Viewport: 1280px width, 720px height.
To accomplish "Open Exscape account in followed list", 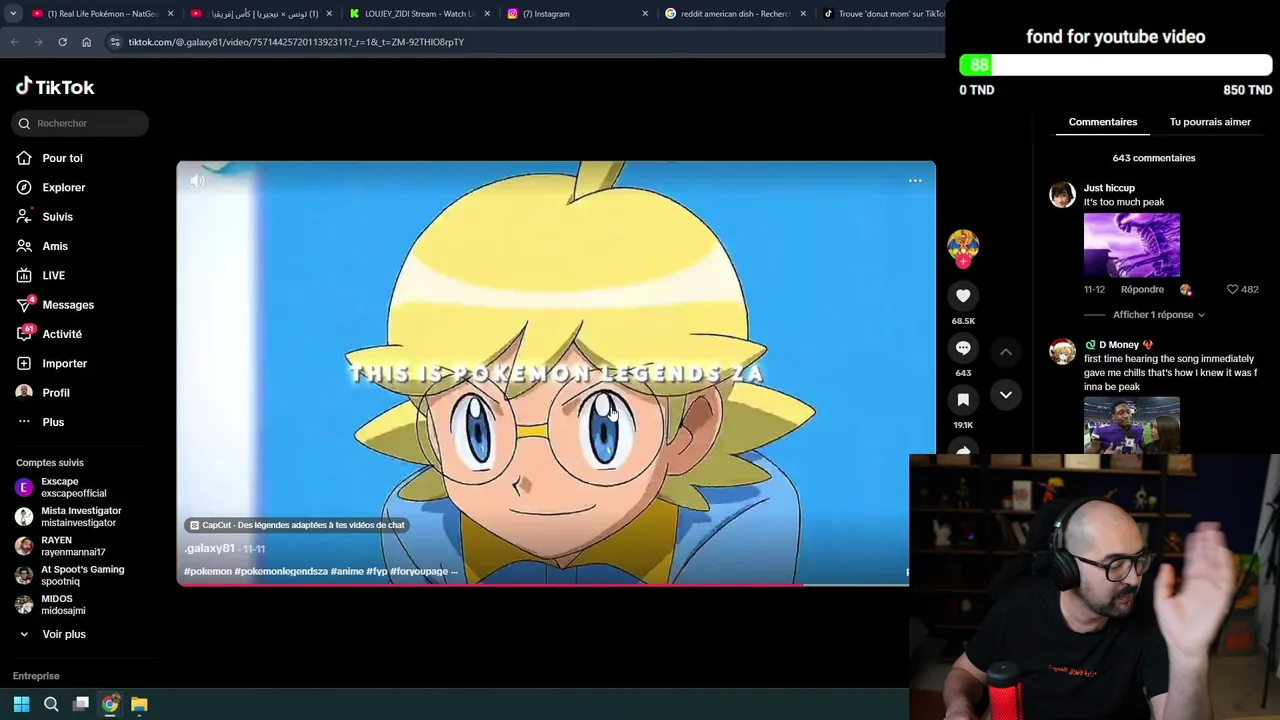I will pos(72,487).
